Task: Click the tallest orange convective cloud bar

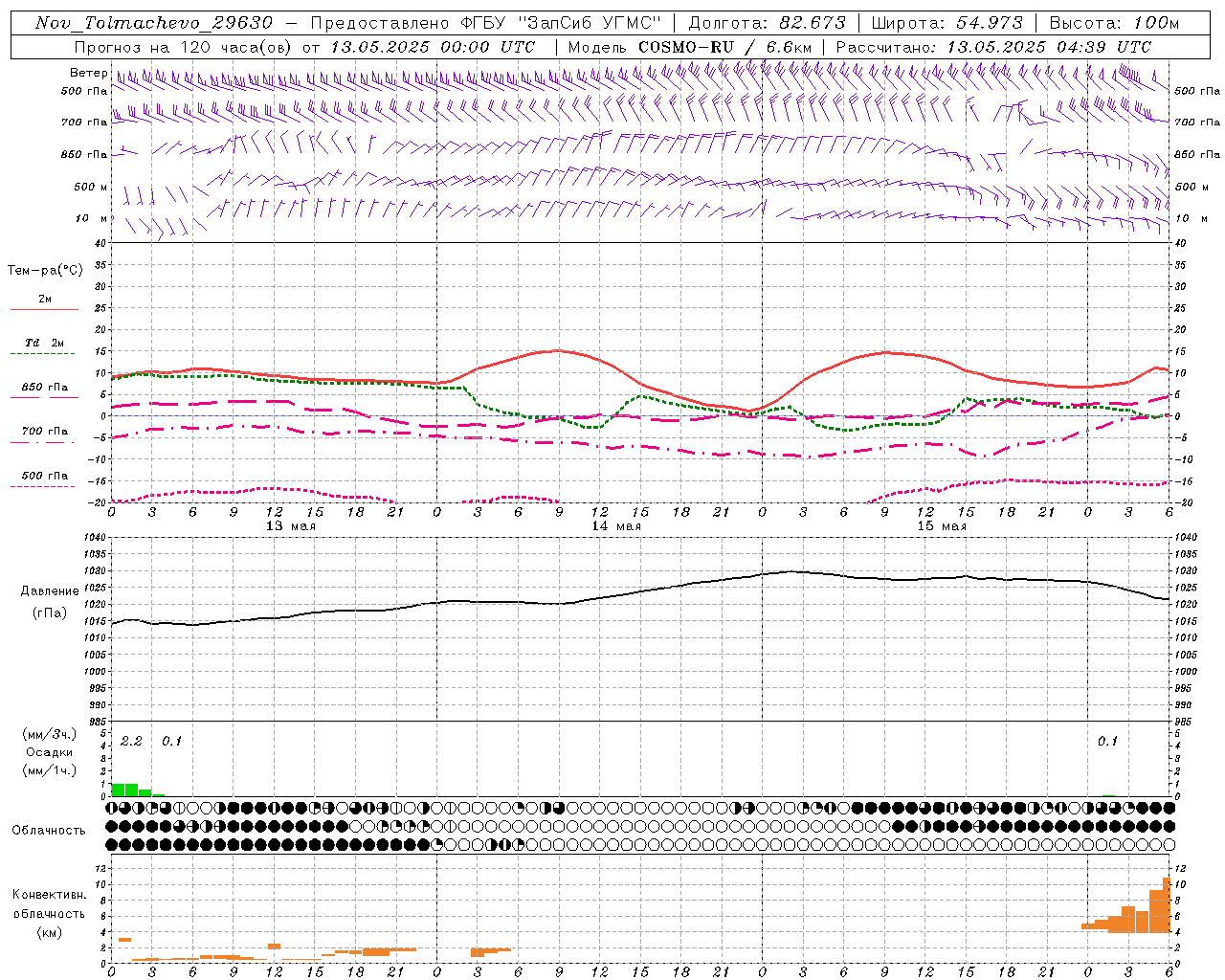Action: click(1167, 905)
